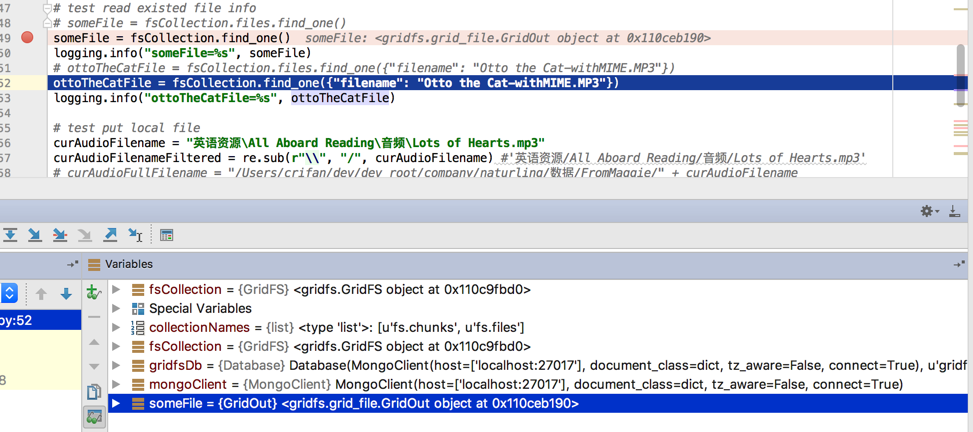Image resolution: width=973 pixels, height=432 pixels.
Task: Click the Run to Cursor icon
Action: [x=135, y=235]
